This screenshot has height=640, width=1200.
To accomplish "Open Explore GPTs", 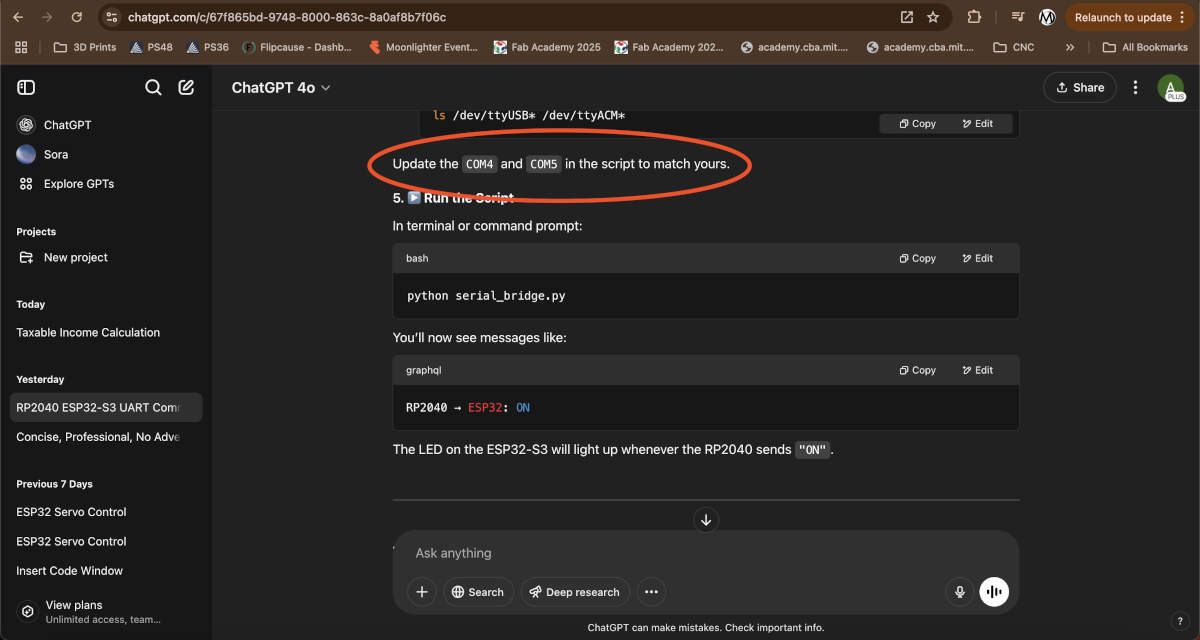I will [106, 184].
